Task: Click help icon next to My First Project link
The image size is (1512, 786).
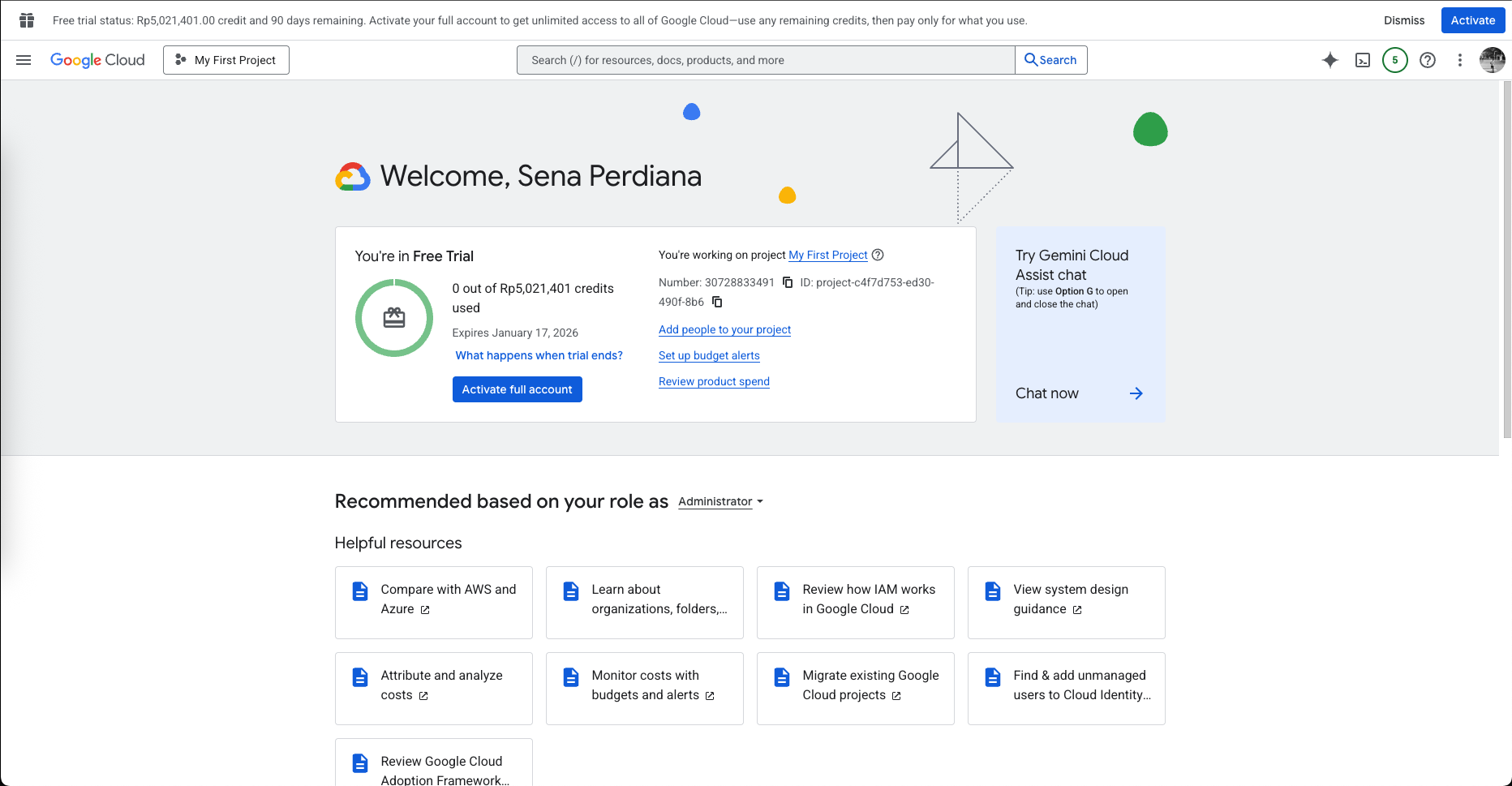Action: click(x=878, y=255)
